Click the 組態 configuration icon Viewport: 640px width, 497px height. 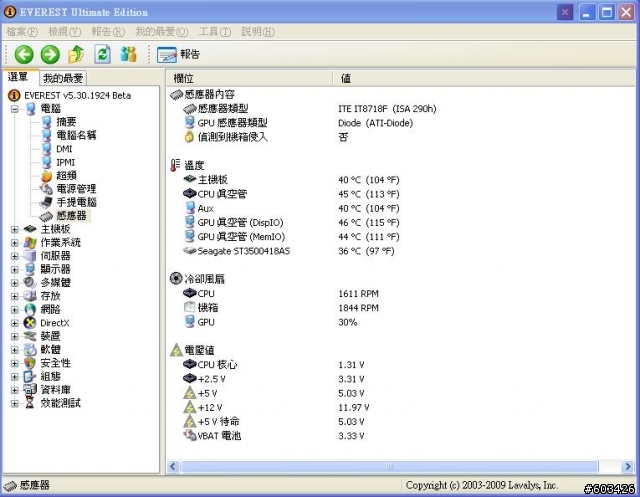30,377
